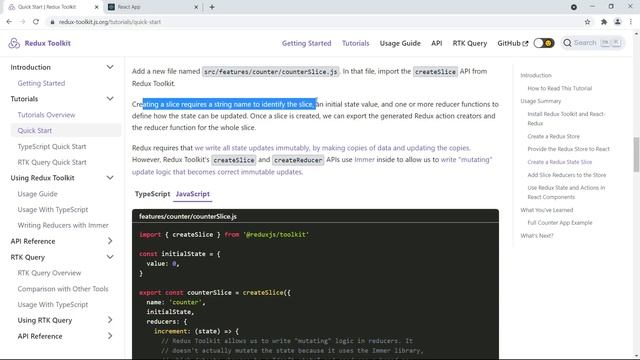
Task: Expand the nested API Reference under RTK Query
Action: [110, 336]
